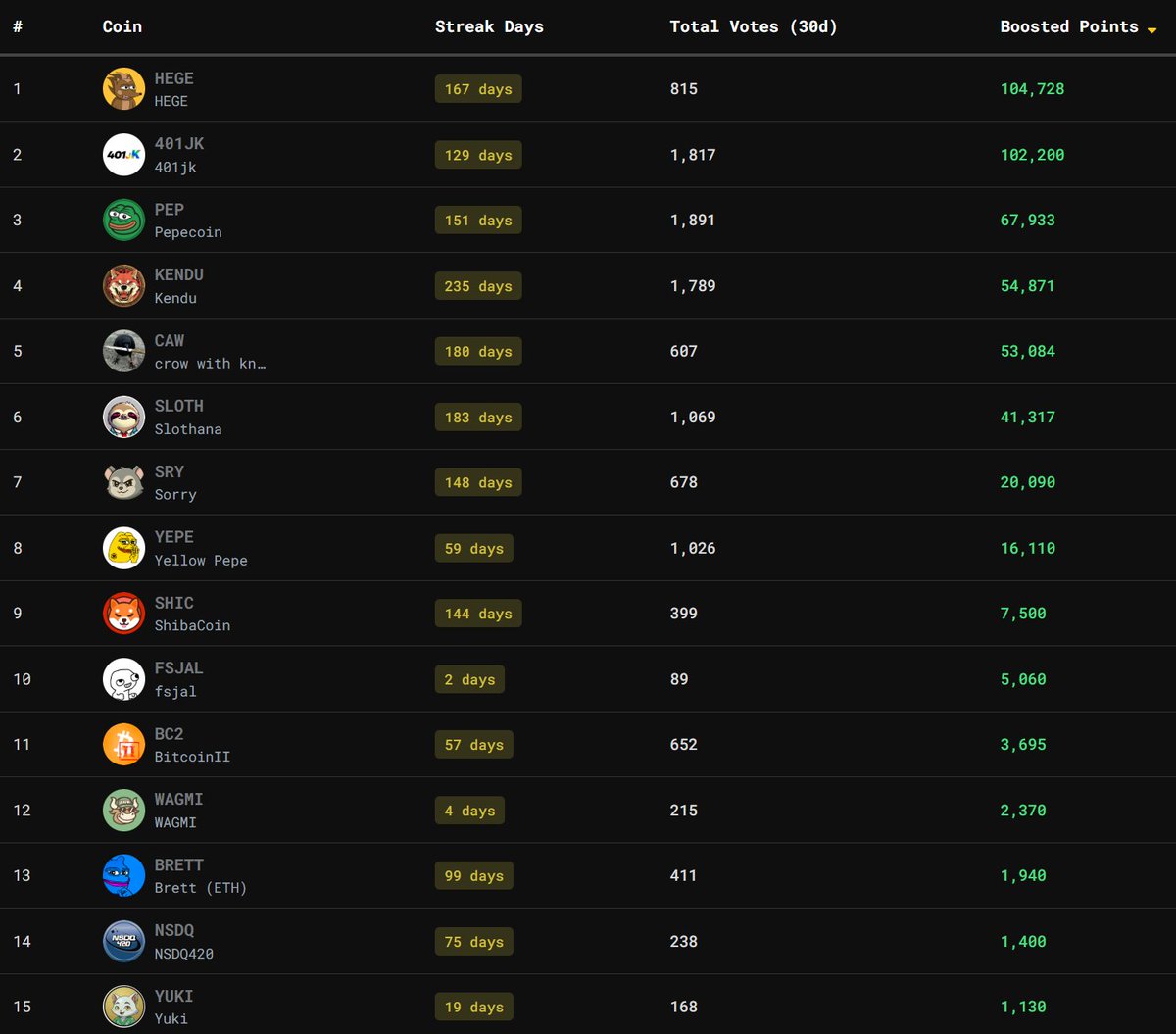
Task: Click the Yuki coin logo
Action: 123,1007
